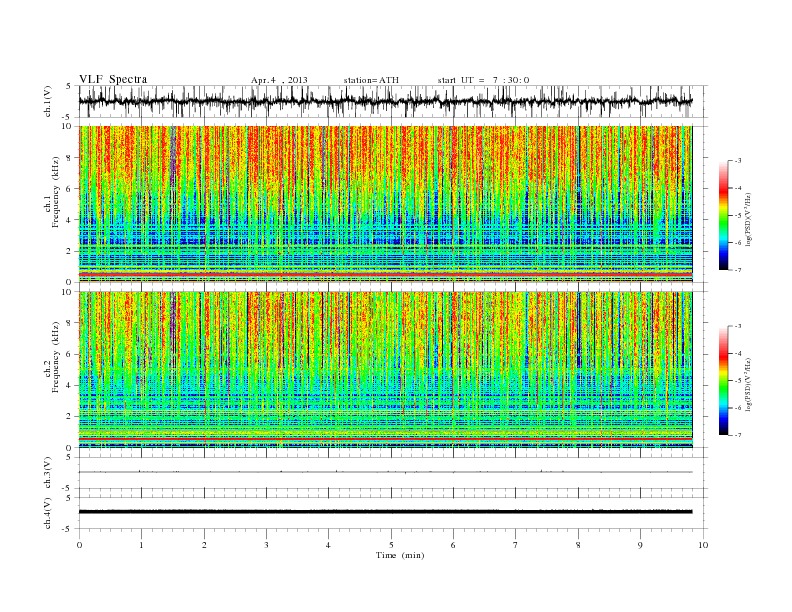
Task: Click inside the ch.1 spectrogram panel
Action: click(x=385, y=204)
